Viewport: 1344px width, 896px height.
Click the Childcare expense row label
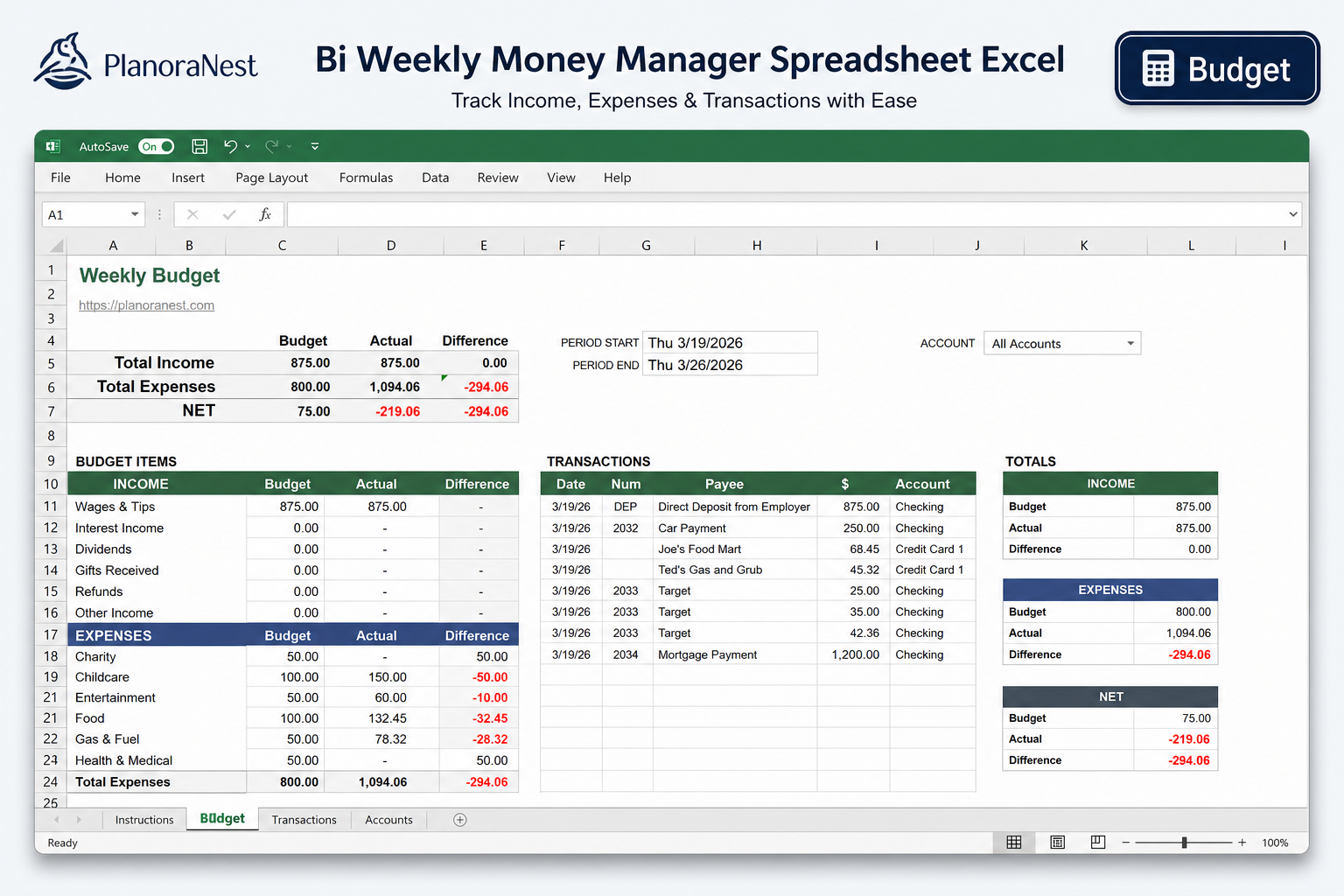(102, 677)
